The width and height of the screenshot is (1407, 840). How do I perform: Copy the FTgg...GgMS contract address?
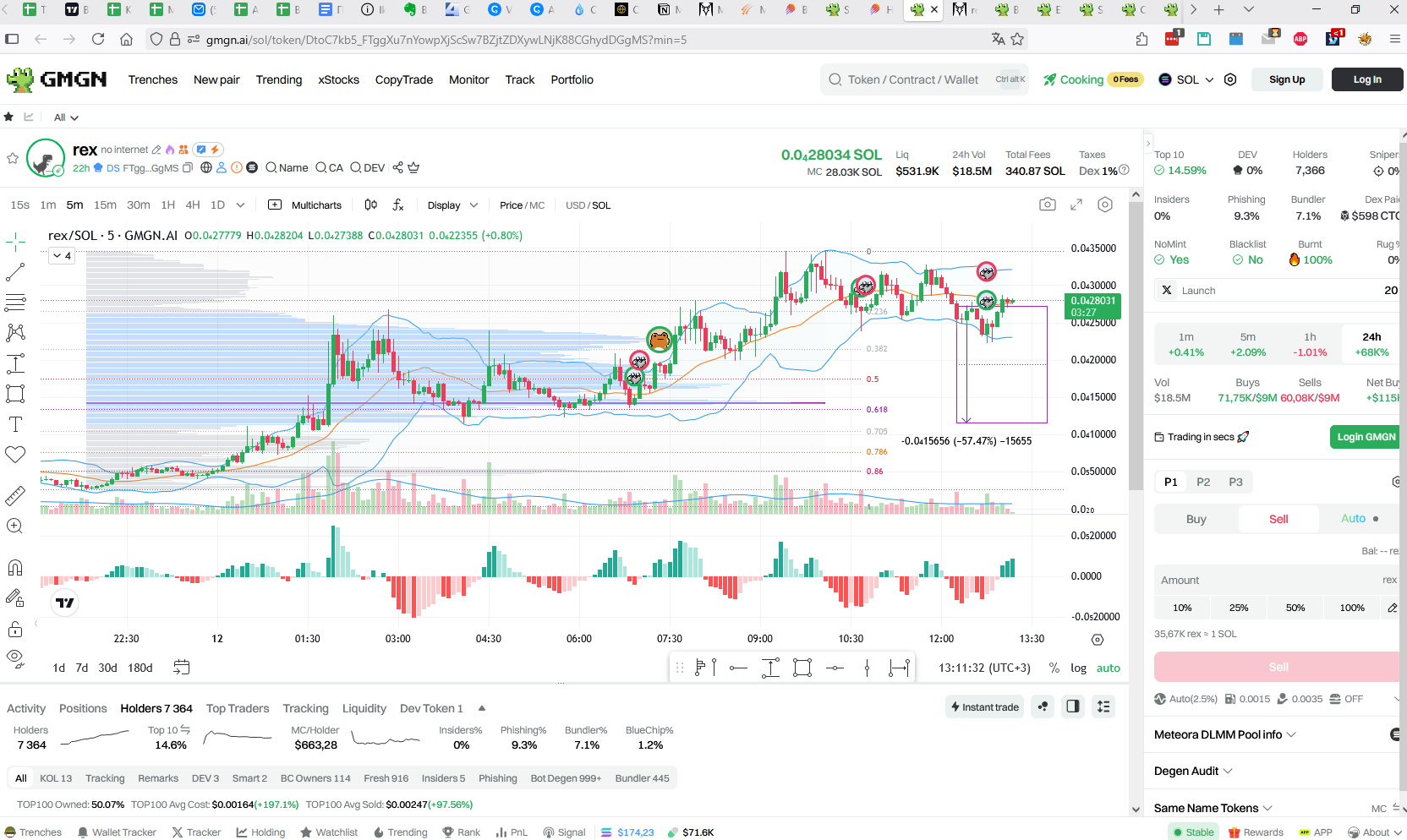tap(188, 167)
